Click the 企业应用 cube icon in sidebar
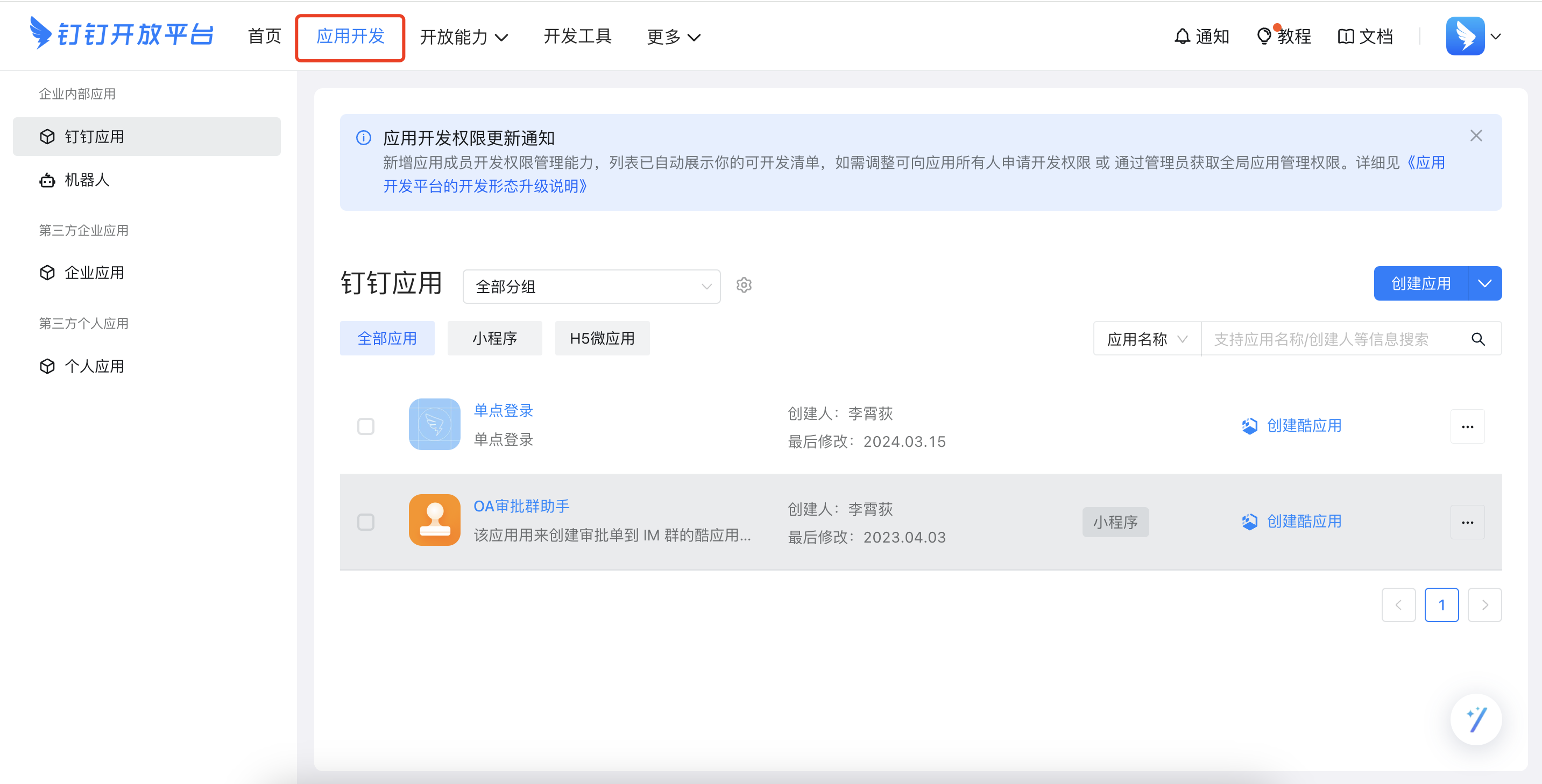 coord(47,273)
